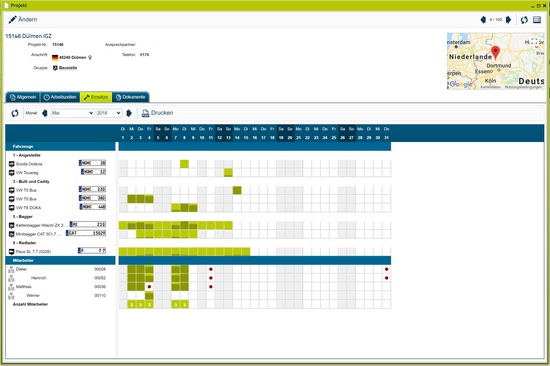Refresh project using top-right reload icon
The width and height of the screenshot is (550, 366).
pyautogui.click(x=524, y=20)
